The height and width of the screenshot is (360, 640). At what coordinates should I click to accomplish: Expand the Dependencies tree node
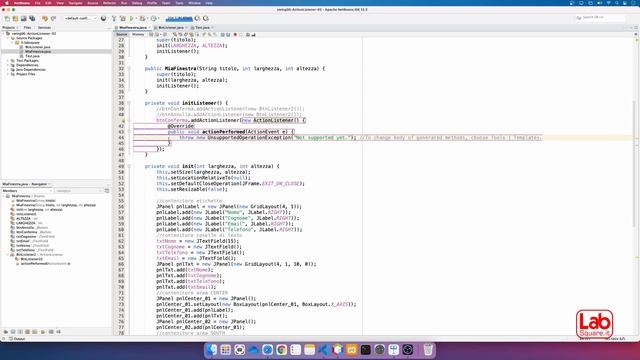(x=8, y=65)
